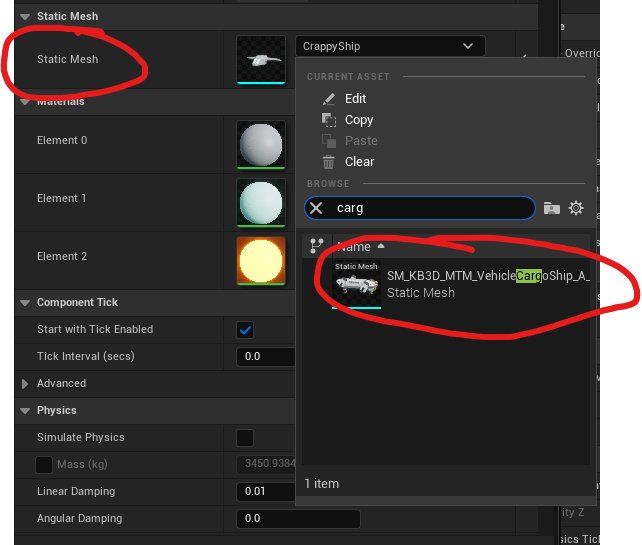642x545 pixels.
Task: Open asset picker settings gear
Action: (576, 208)
